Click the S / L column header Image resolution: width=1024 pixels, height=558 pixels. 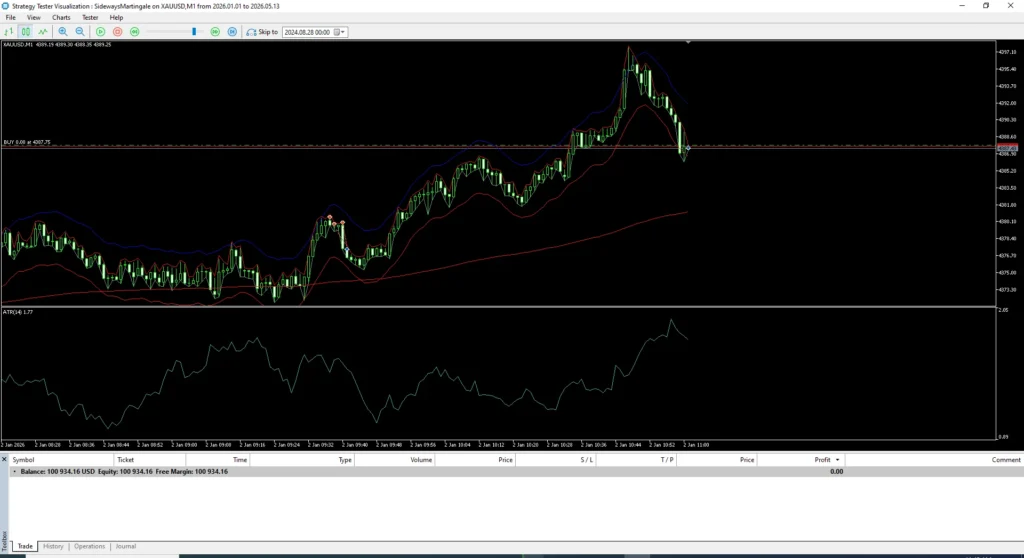(x=556, y=460)
